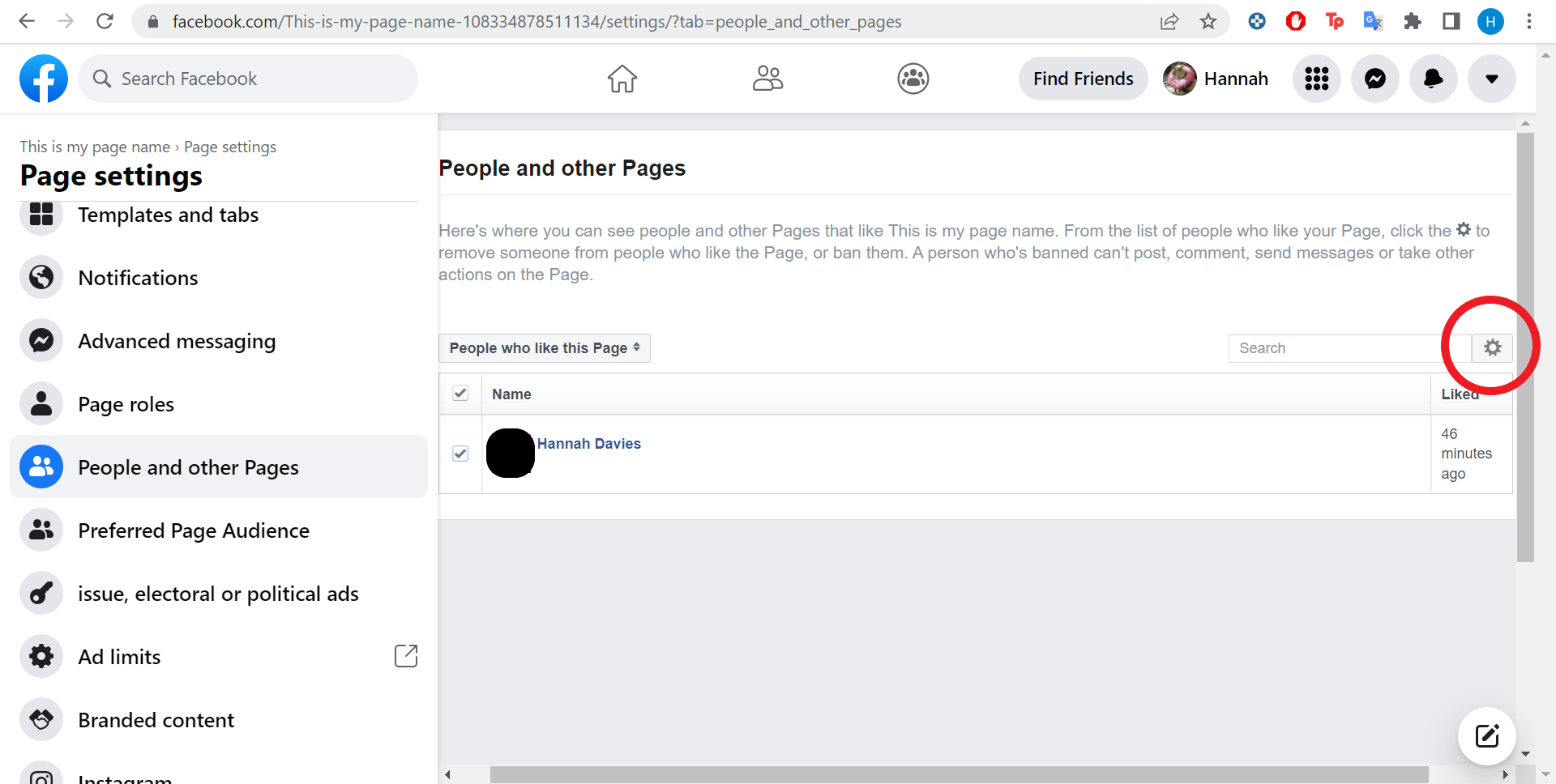Click the political ads guitar icon
This screenshot has width=1556, height=784.
tap(41, 594)
